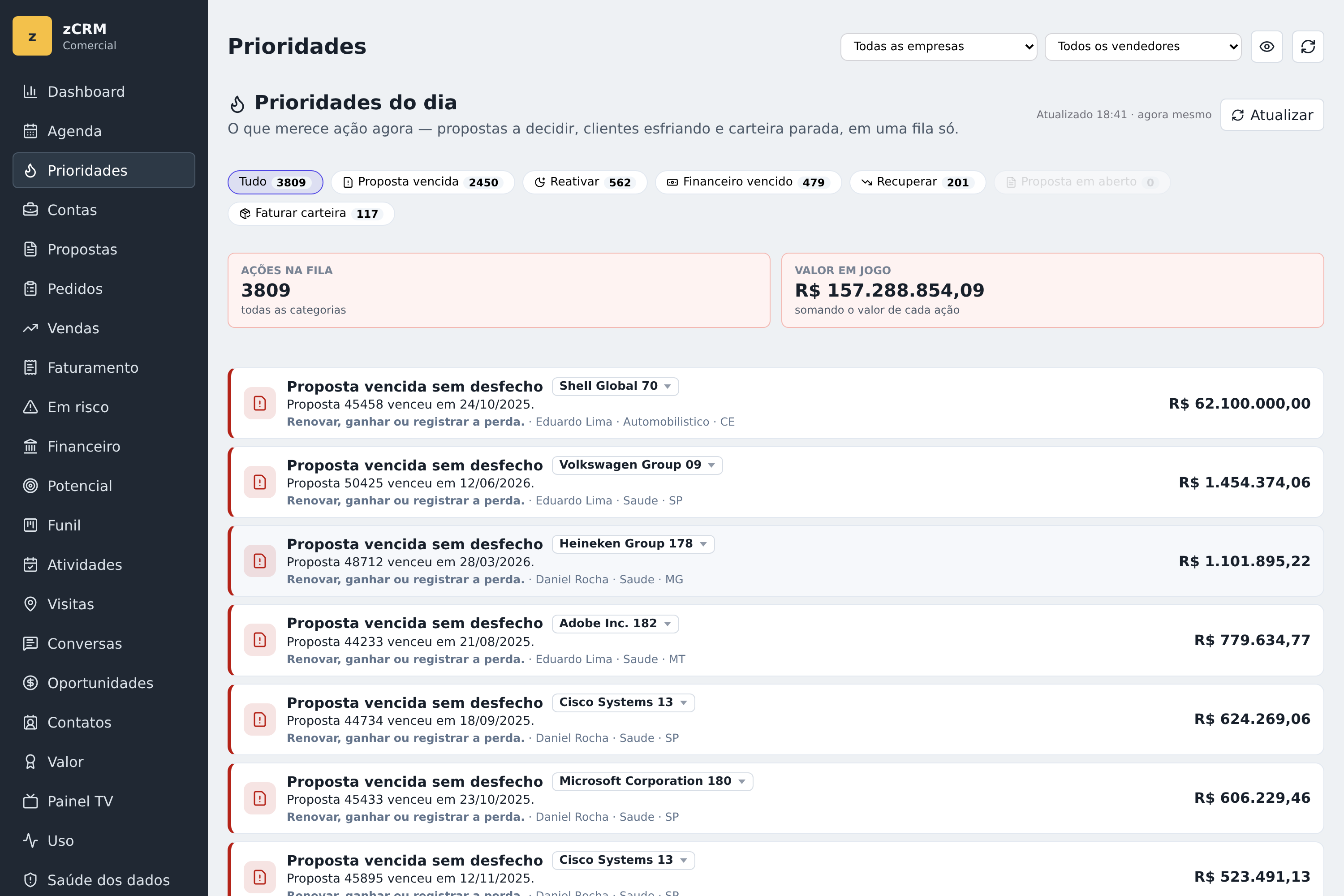Open Dashboard from the sidebar
Screen dimensions: 1344x896
tap(103, 91)
